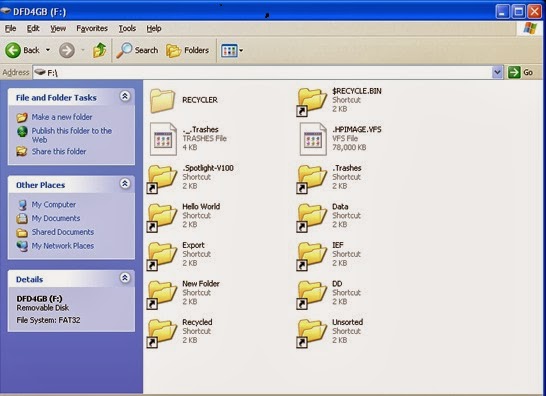Open My Computer link

coord(54,204)
